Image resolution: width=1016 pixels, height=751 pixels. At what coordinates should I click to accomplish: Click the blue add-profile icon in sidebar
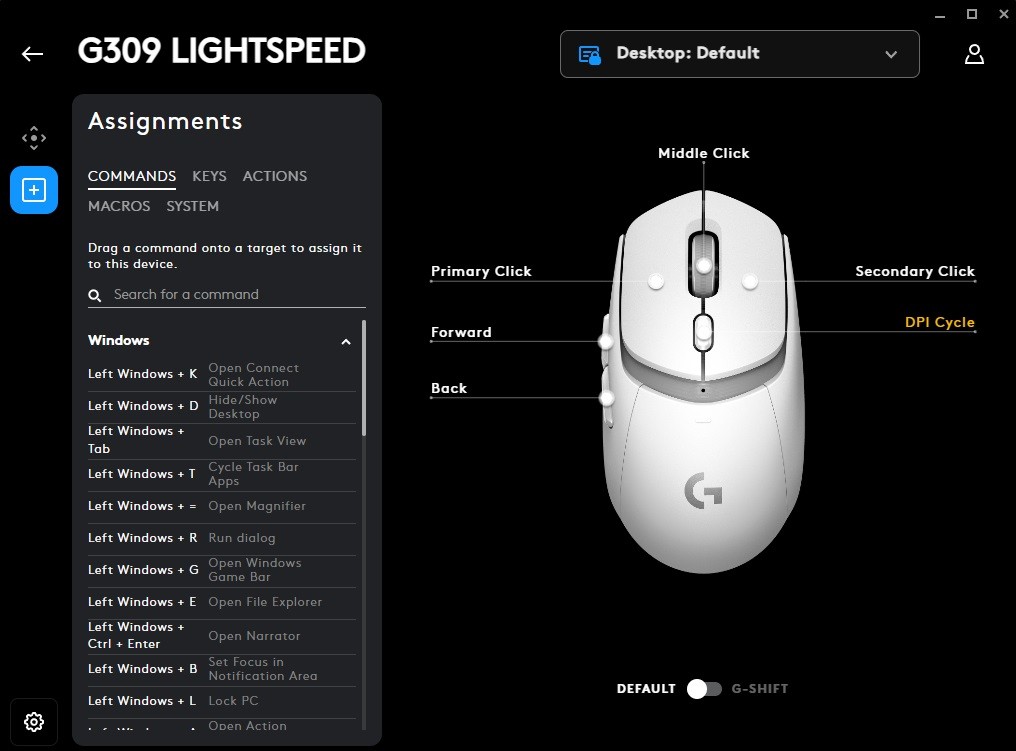(x=34, y=190)
